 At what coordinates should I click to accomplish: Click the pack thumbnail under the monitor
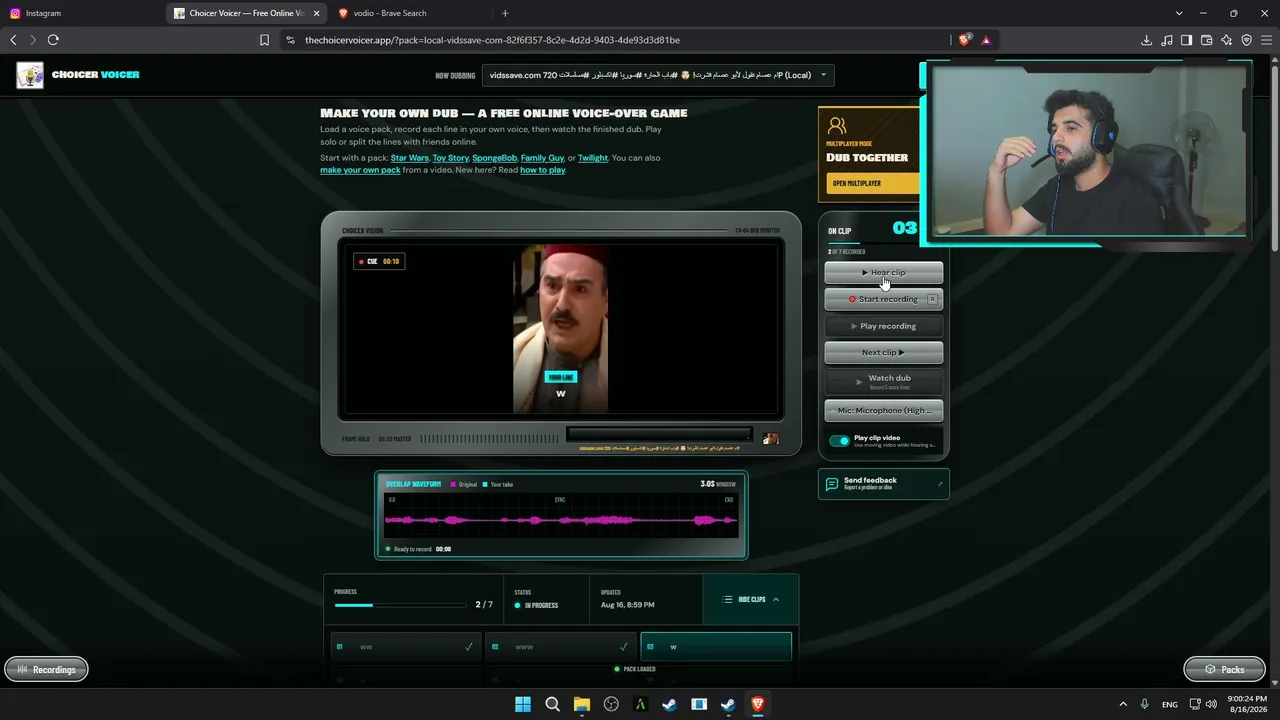[770, 438]
